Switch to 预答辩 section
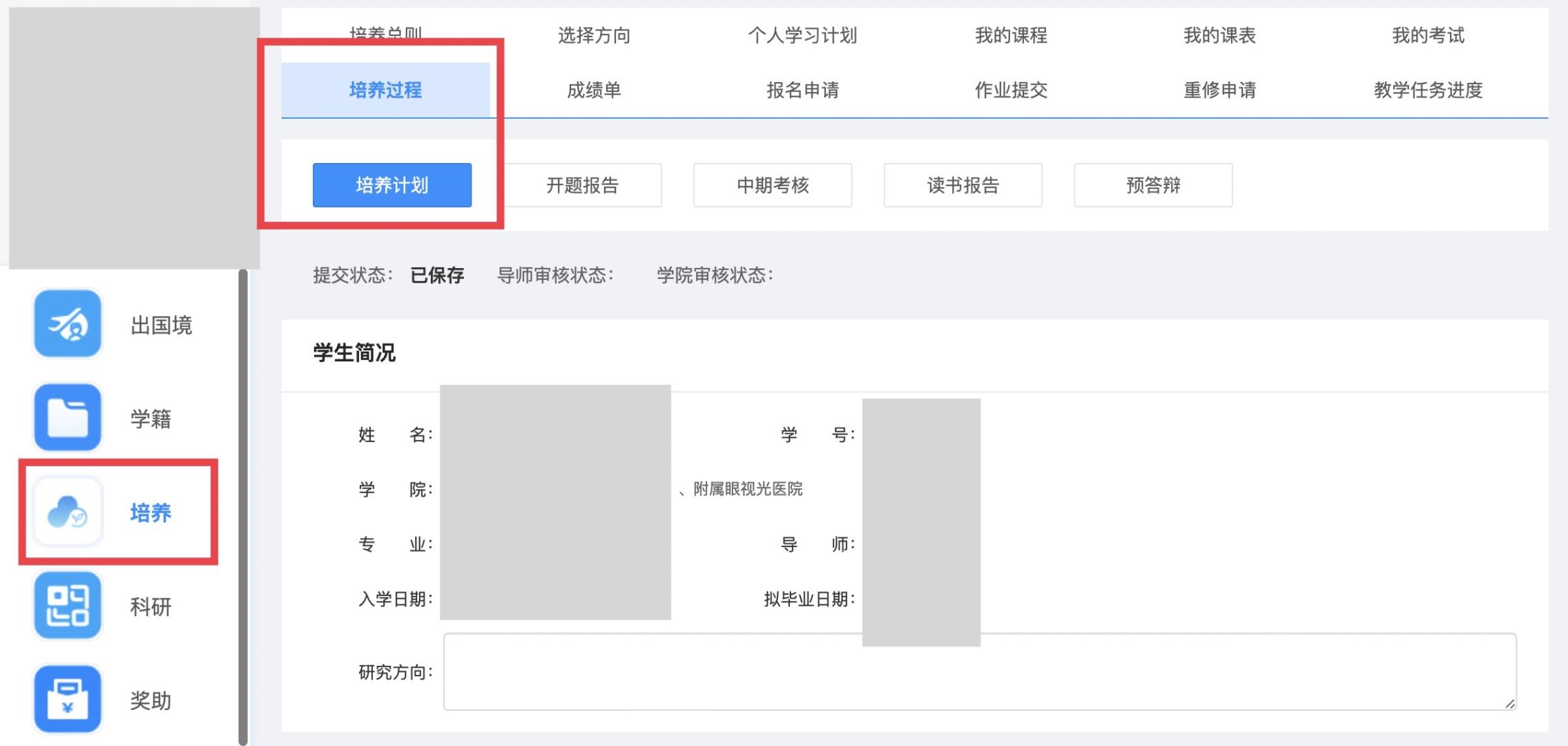 pos(1153,185)
